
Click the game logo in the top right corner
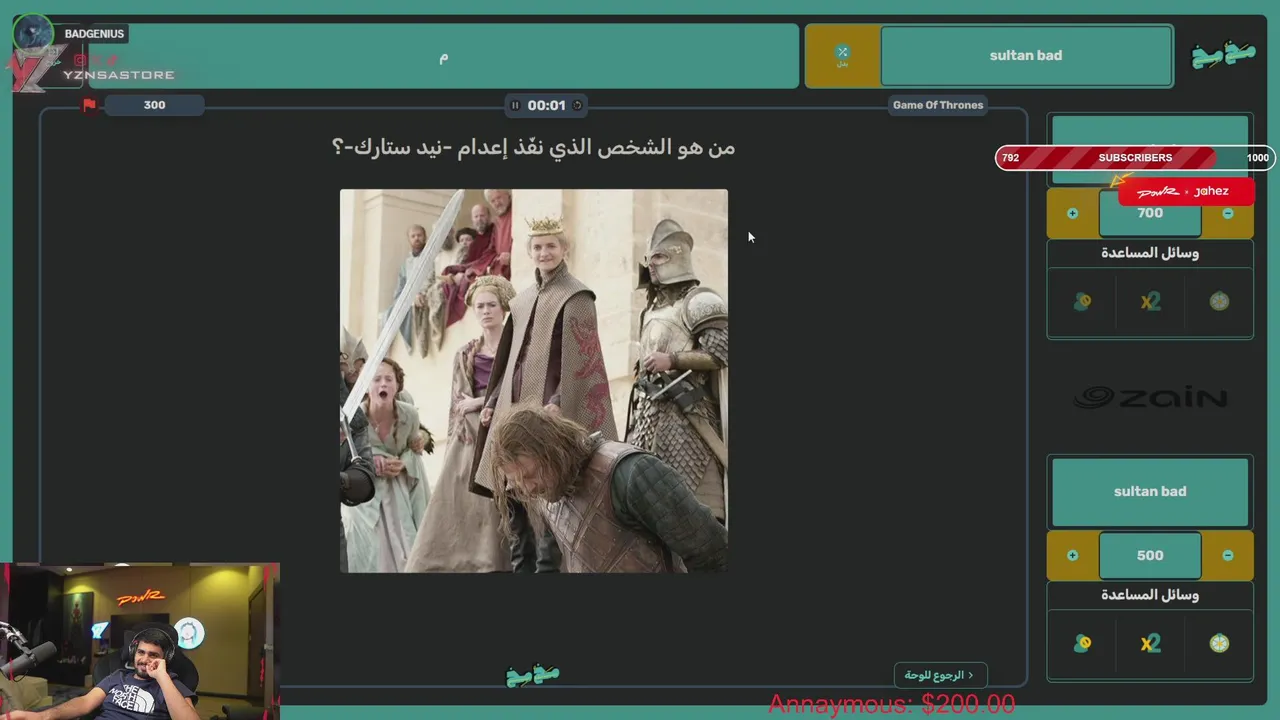pos(1223,56)
